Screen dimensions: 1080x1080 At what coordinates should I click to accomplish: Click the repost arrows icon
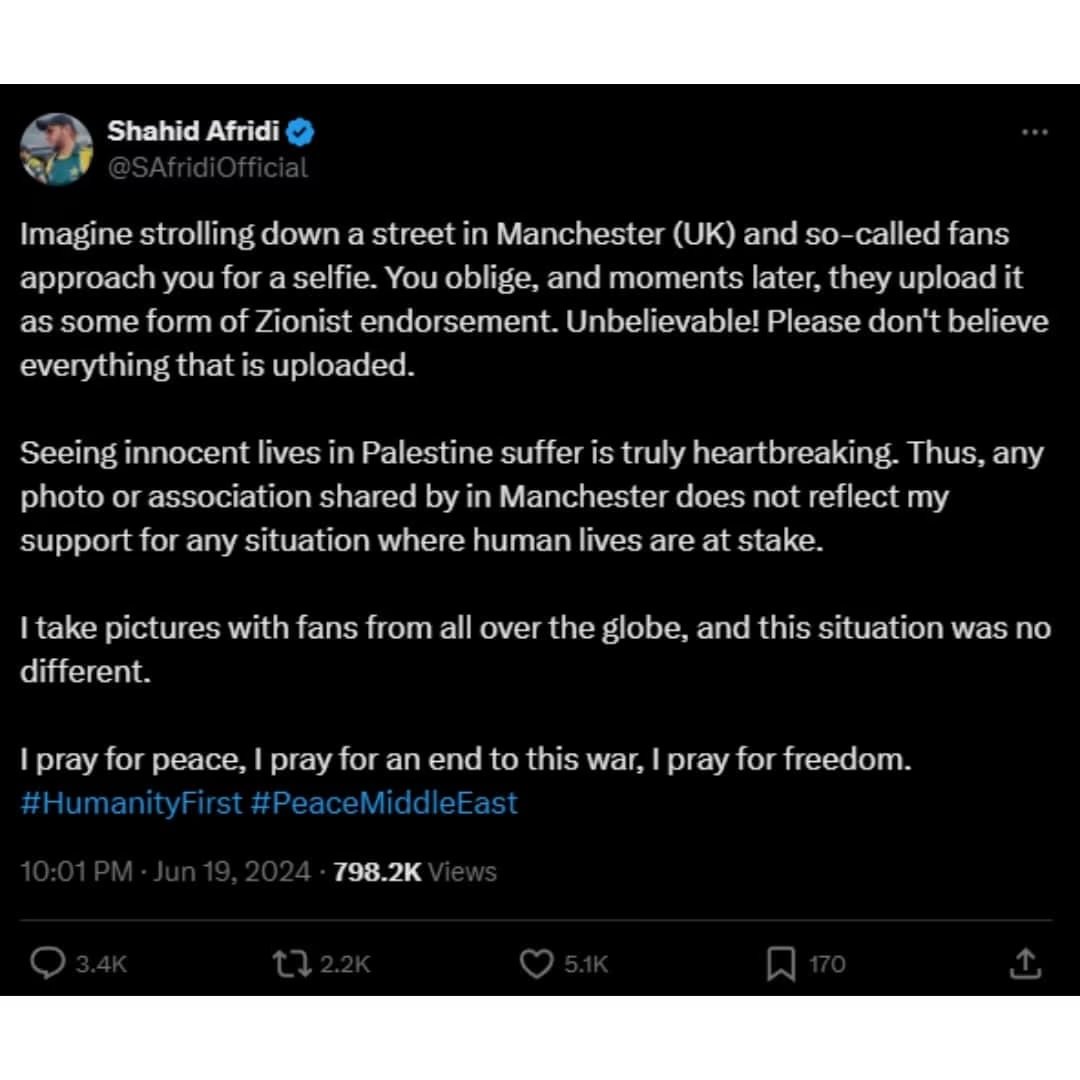(x=291, y=963)
